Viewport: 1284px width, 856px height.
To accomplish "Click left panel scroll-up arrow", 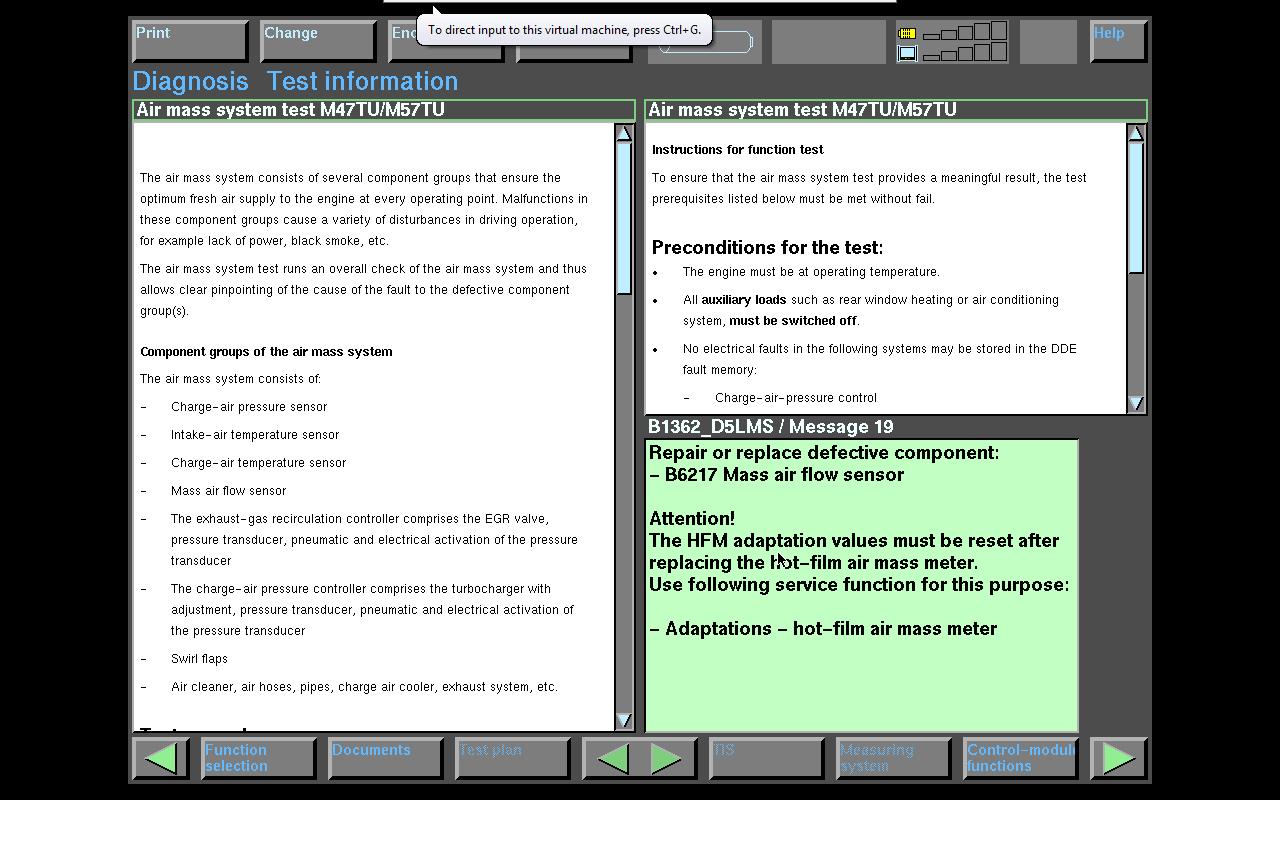I will click(625, 133).
